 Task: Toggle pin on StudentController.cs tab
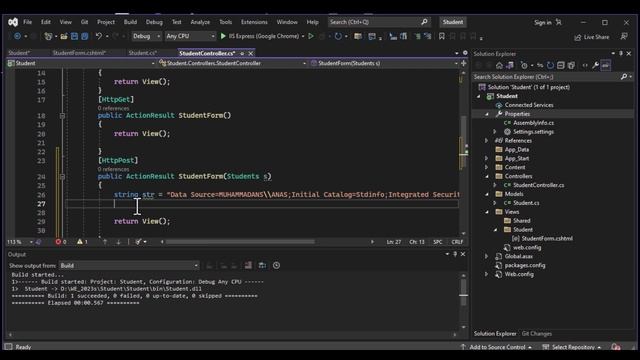[x=242, y=53]
